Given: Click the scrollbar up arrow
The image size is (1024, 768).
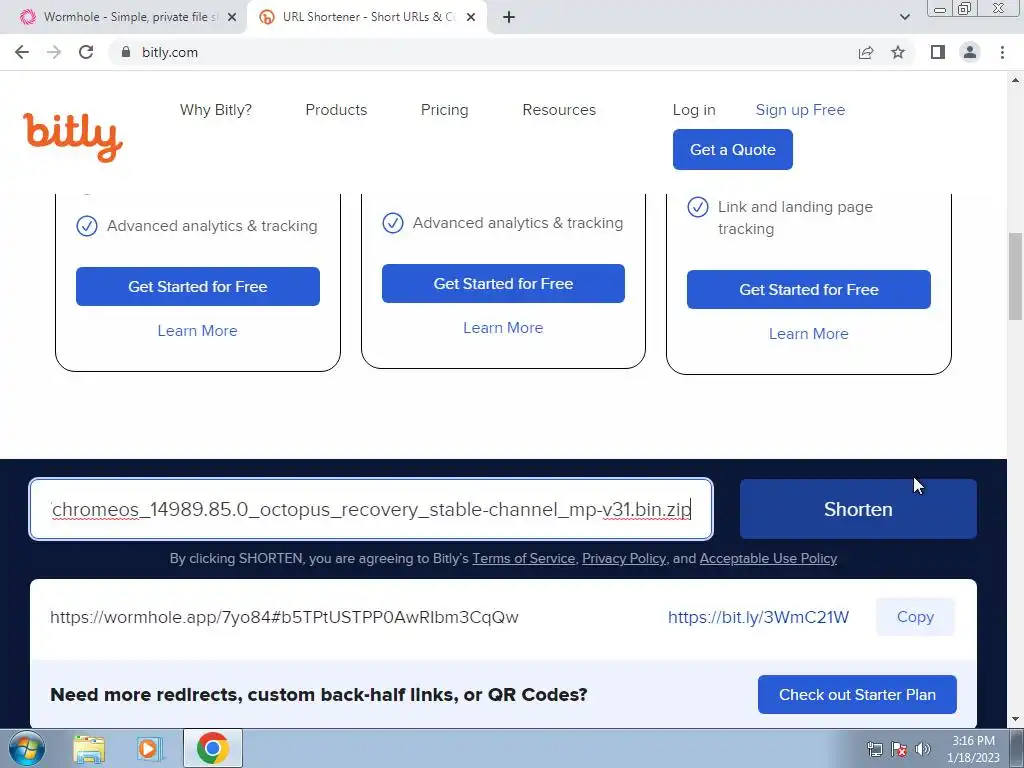Looking at the screenshot, I should pyautogui.click(x=1015, y=80).
